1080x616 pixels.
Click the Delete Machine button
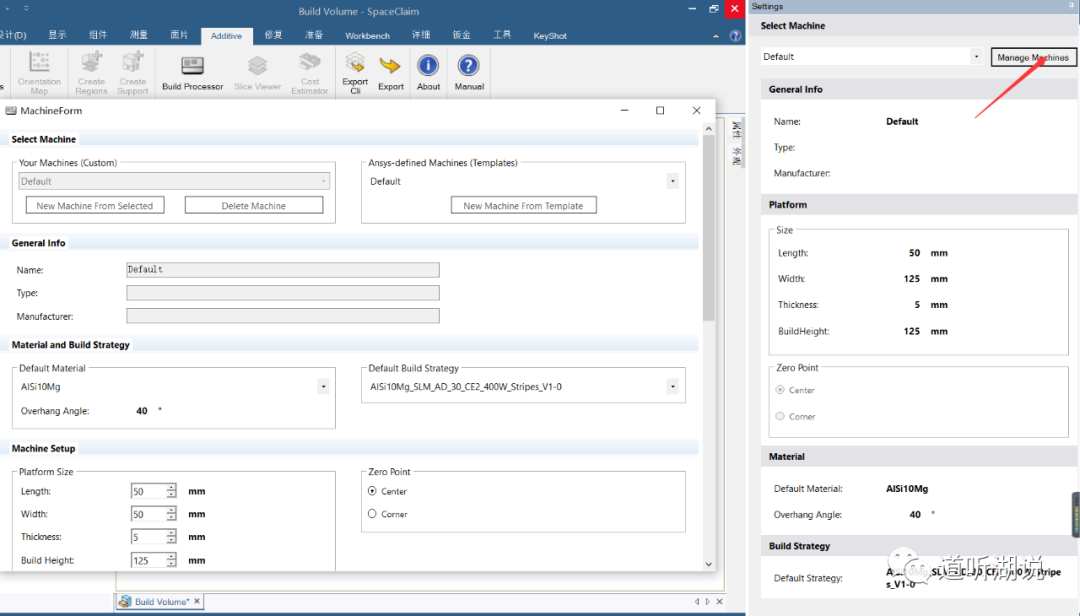[253, 205]
